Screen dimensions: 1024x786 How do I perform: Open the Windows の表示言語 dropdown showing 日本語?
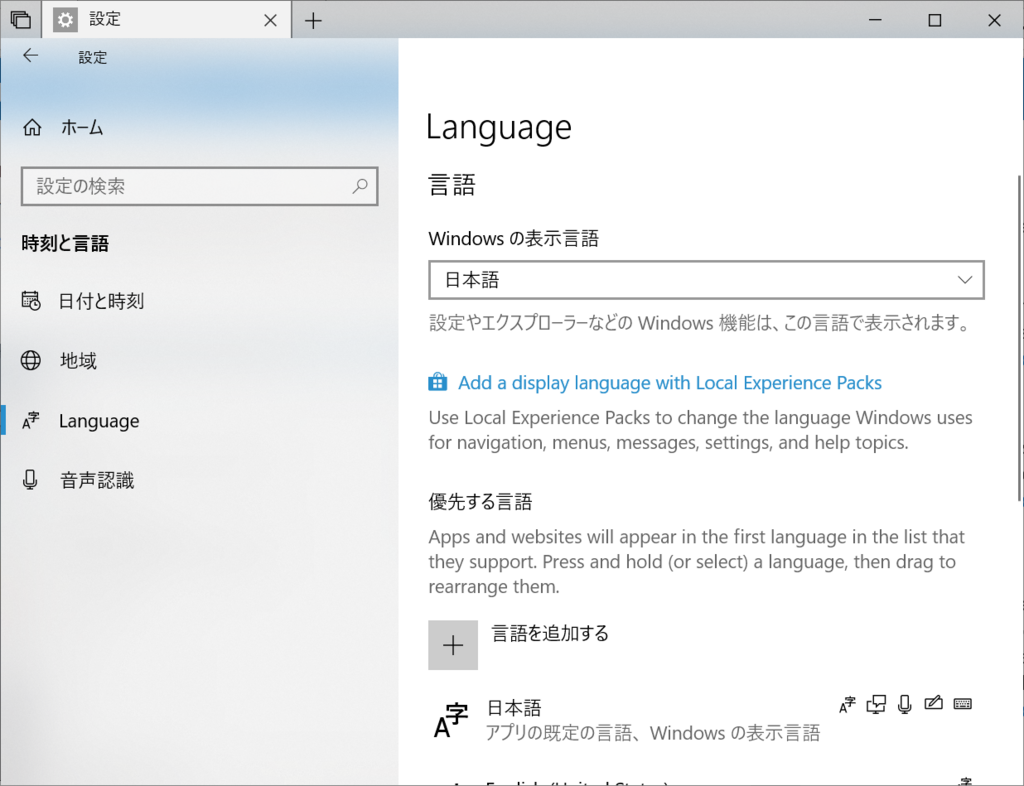click(706, 280)
